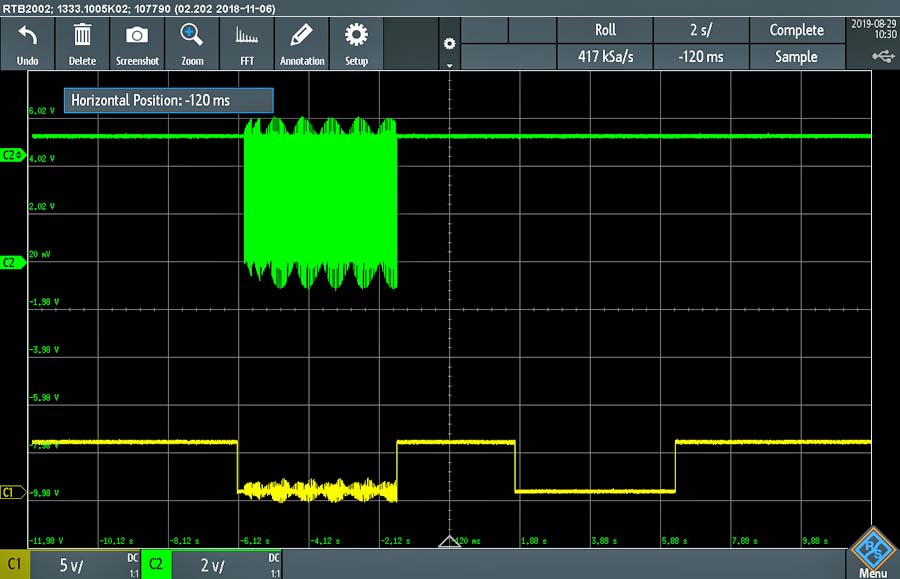Click the C1 ground level marker

pyautogui.click(x=13, y=492)
